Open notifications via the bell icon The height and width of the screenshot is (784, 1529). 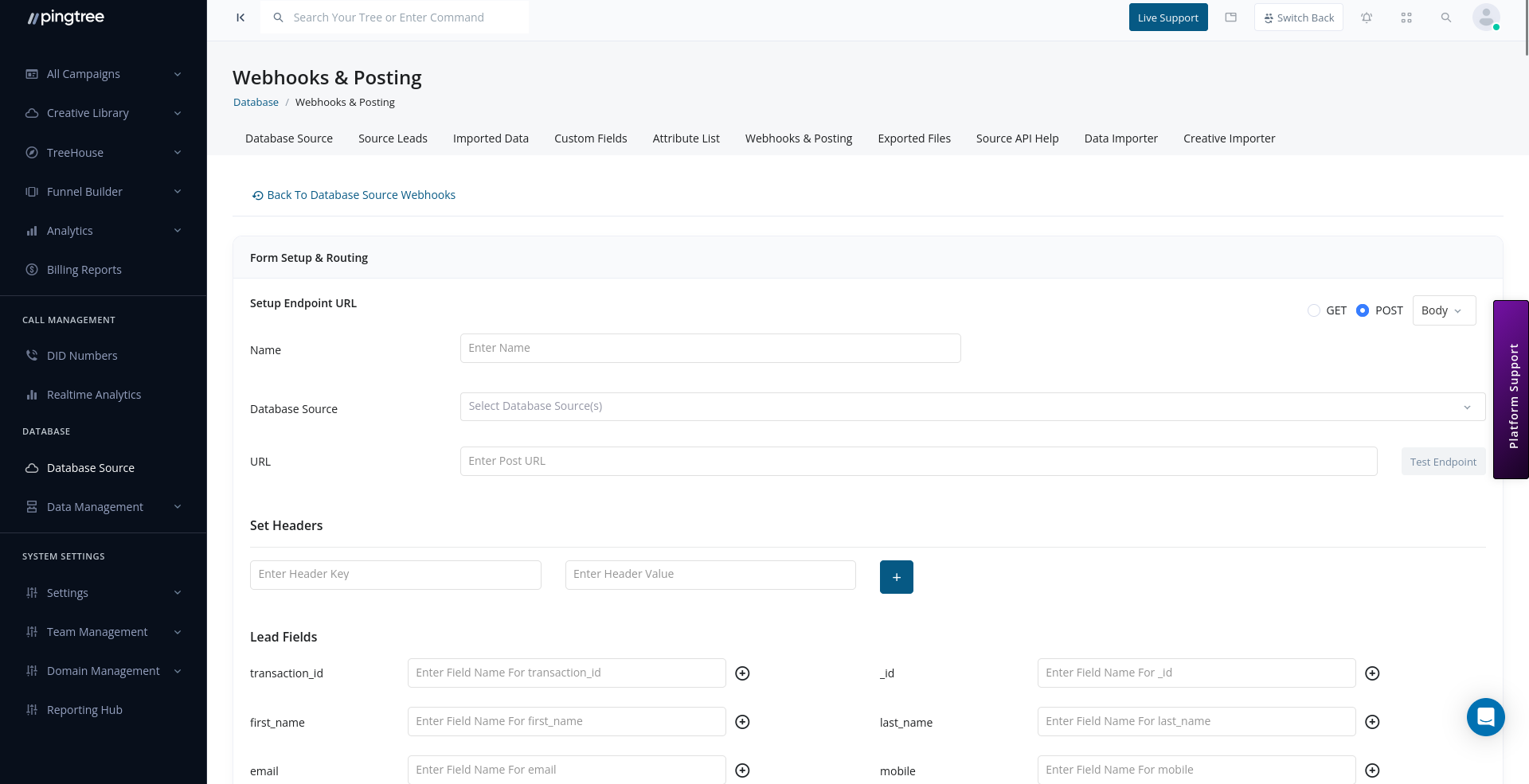click(x=1367, y=17)
